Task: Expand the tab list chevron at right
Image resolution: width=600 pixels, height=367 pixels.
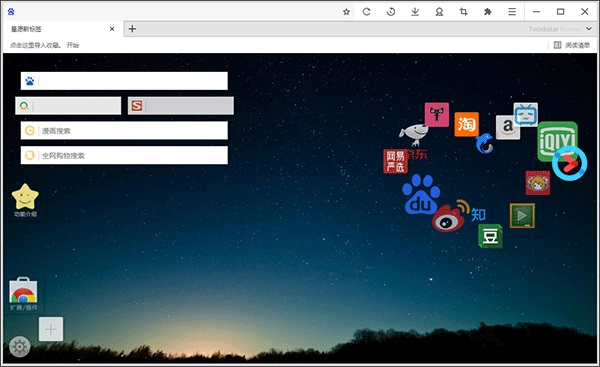Action: click(589, 29)
